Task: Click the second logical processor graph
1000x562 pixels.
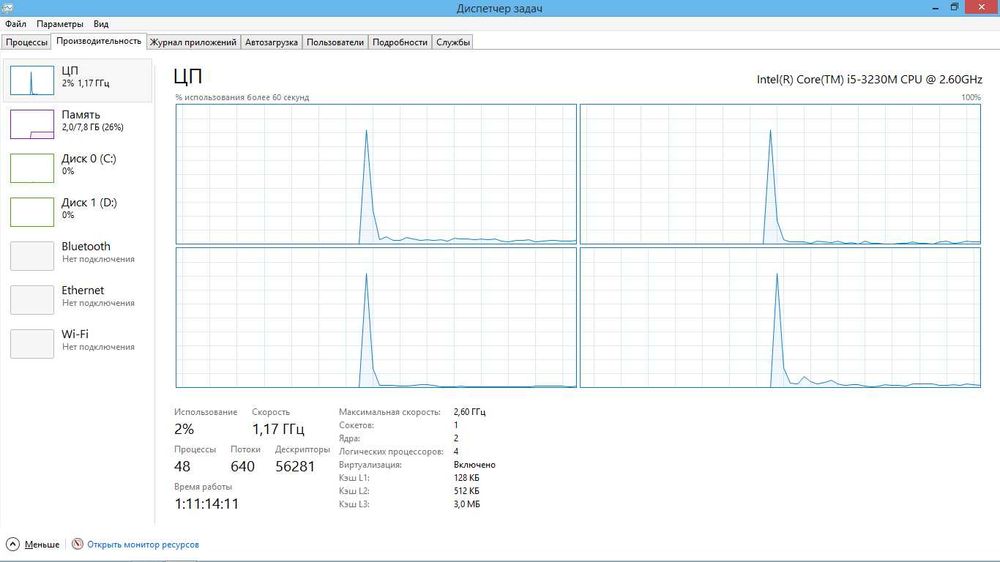Action: point(780,174)
